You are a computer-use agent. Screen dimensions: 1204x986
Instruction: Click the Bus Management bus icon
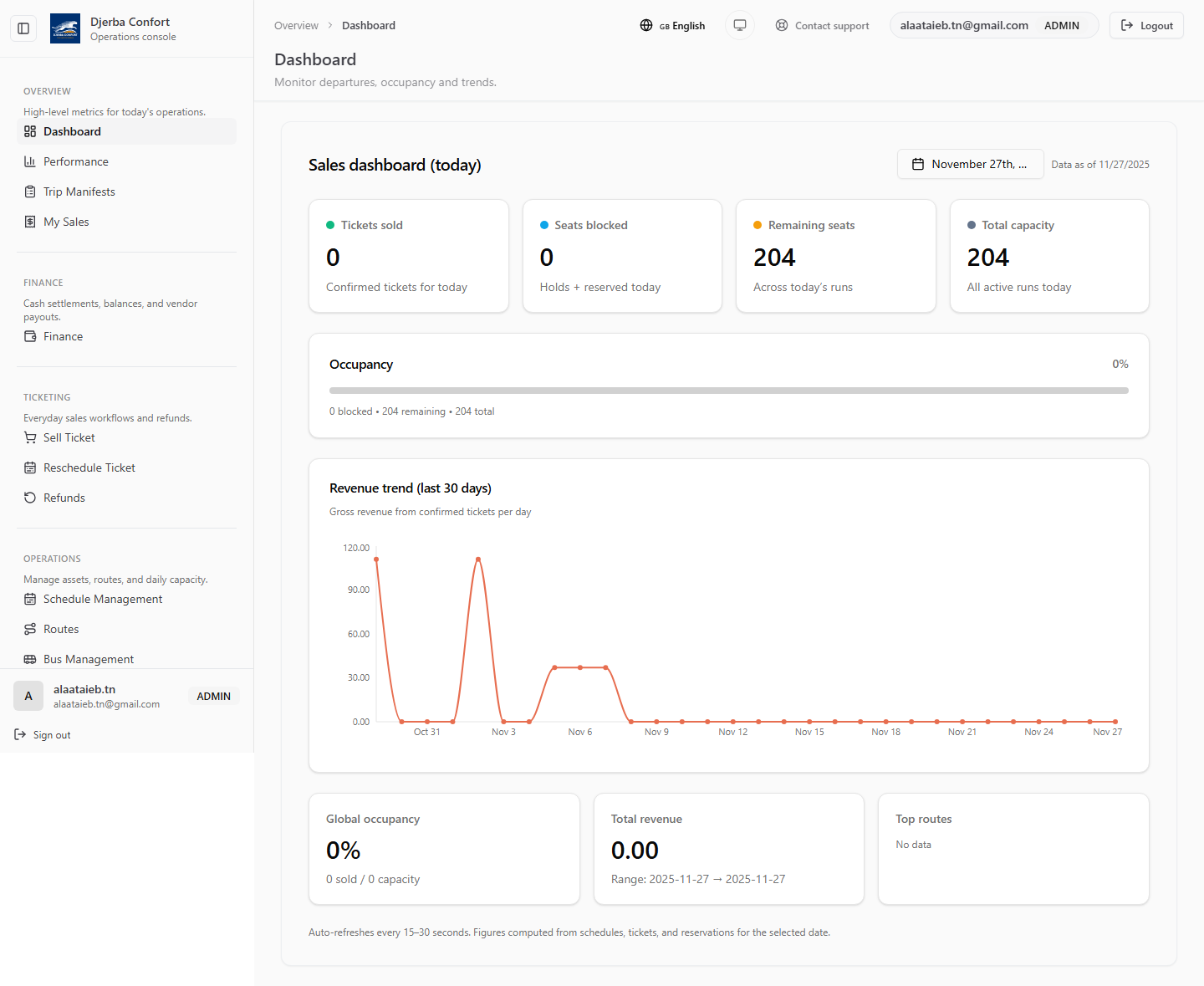[x=30, y=659]
